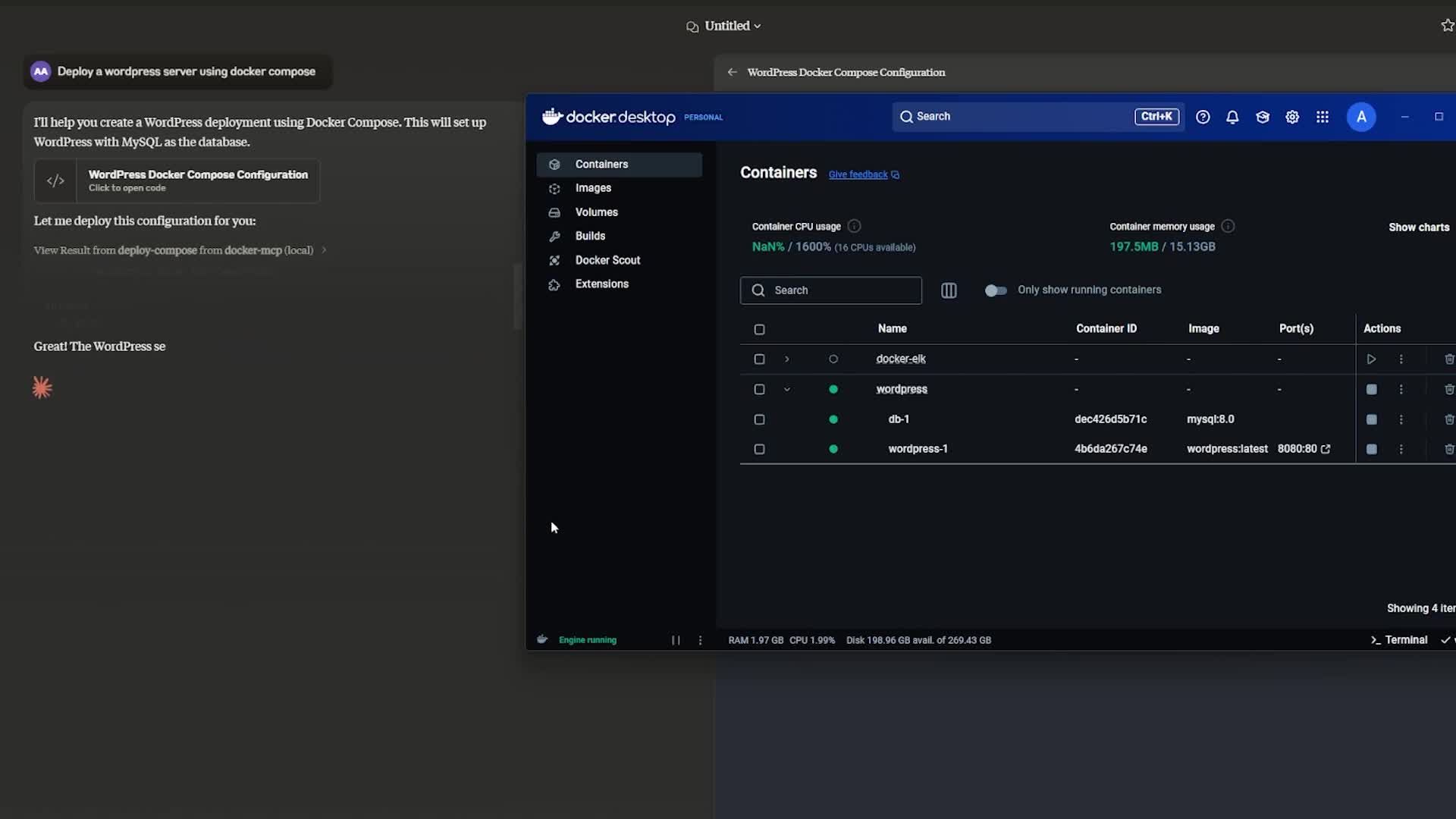Open the db-1 container name

point(899,419)
